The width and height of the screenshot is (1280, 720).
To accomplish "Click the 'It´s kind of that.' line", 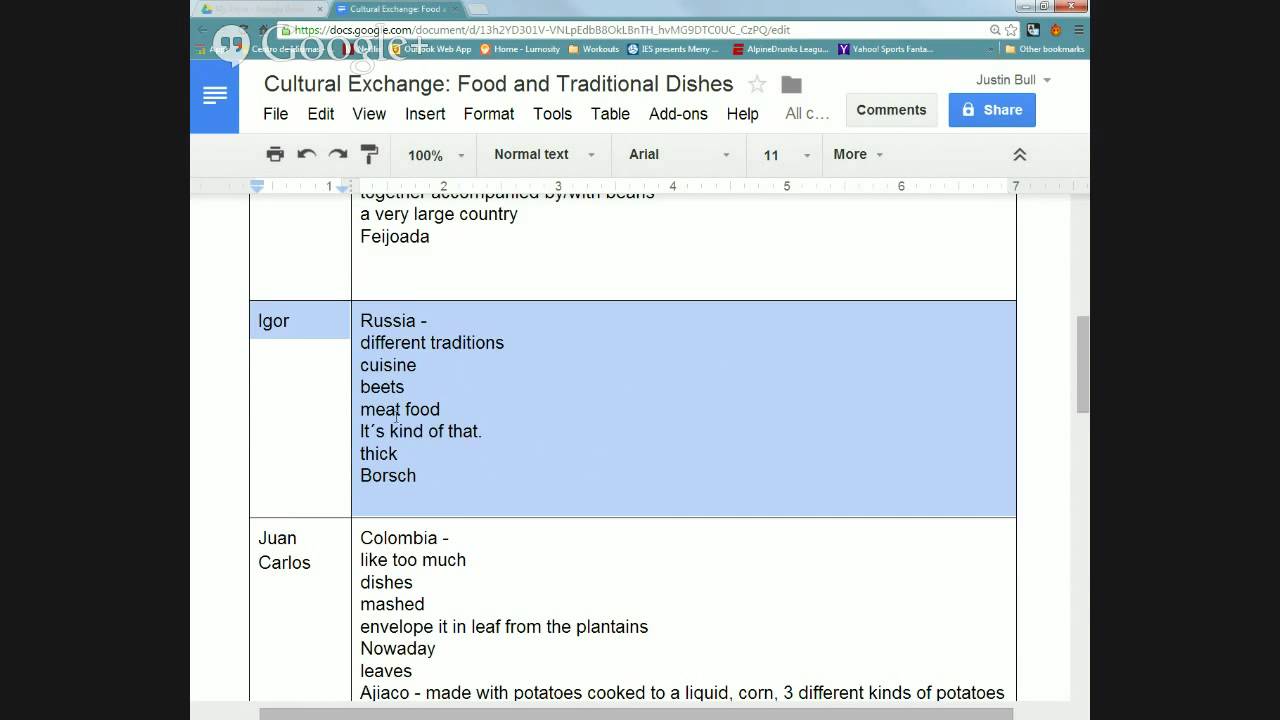I will click(x=421, y=431).
